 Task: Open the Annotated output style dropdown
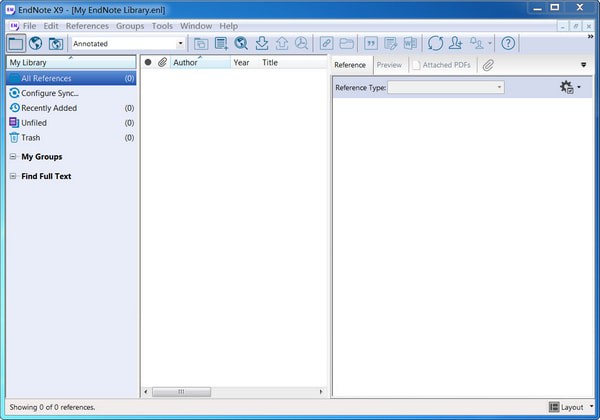coord(181,44)
